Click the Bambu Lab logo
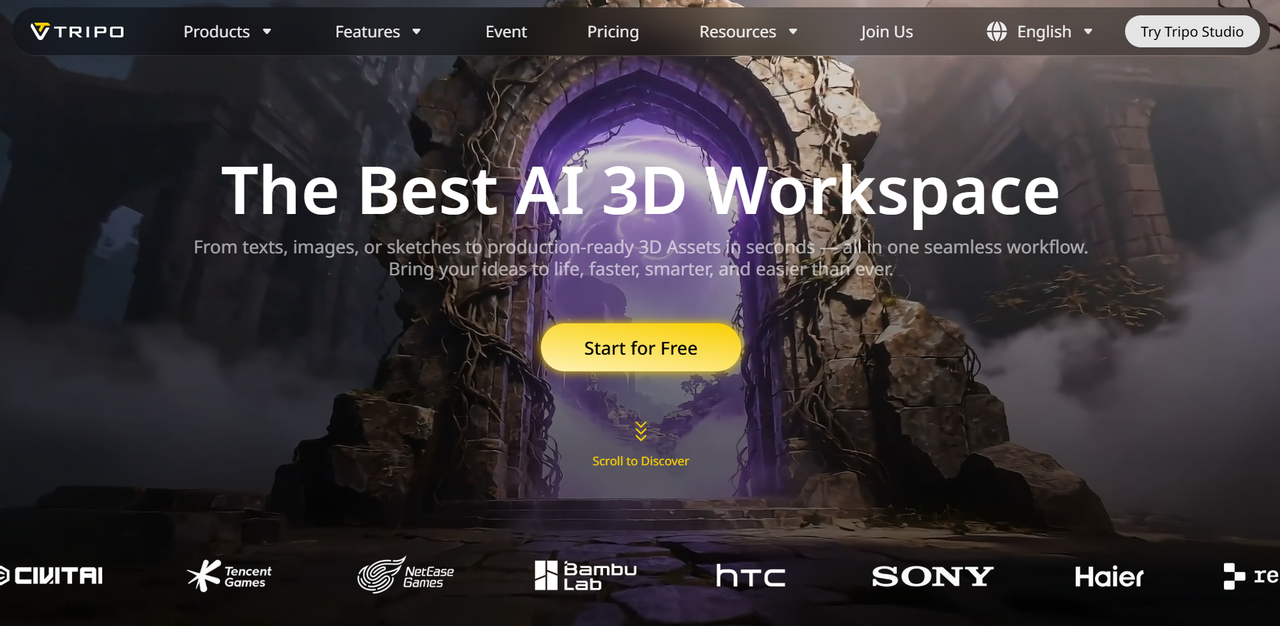Screen dimensions: 1280x626 click(x=585, y=575)
